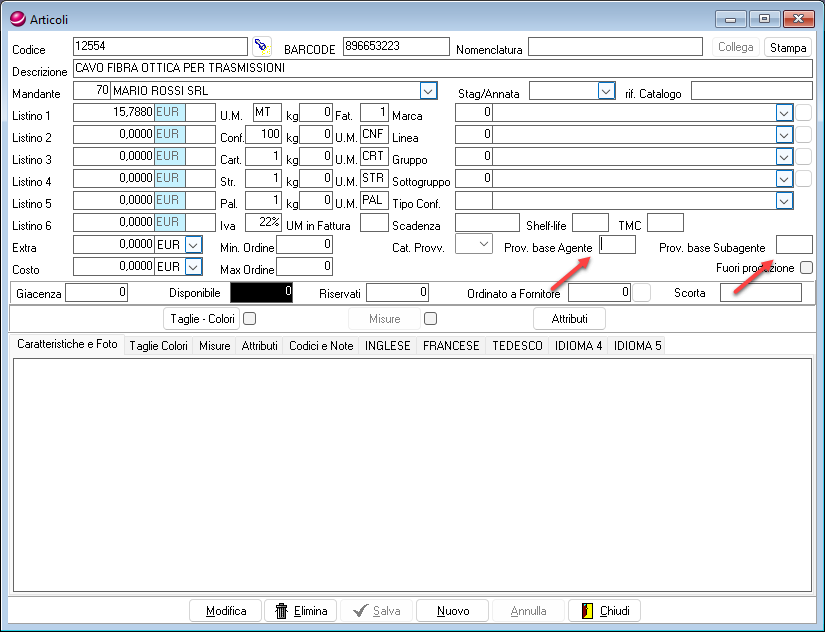The width and height of the screenshot is (825, 632).
Task: Click the Descrizione text field
Action: (x=443, y=68)
